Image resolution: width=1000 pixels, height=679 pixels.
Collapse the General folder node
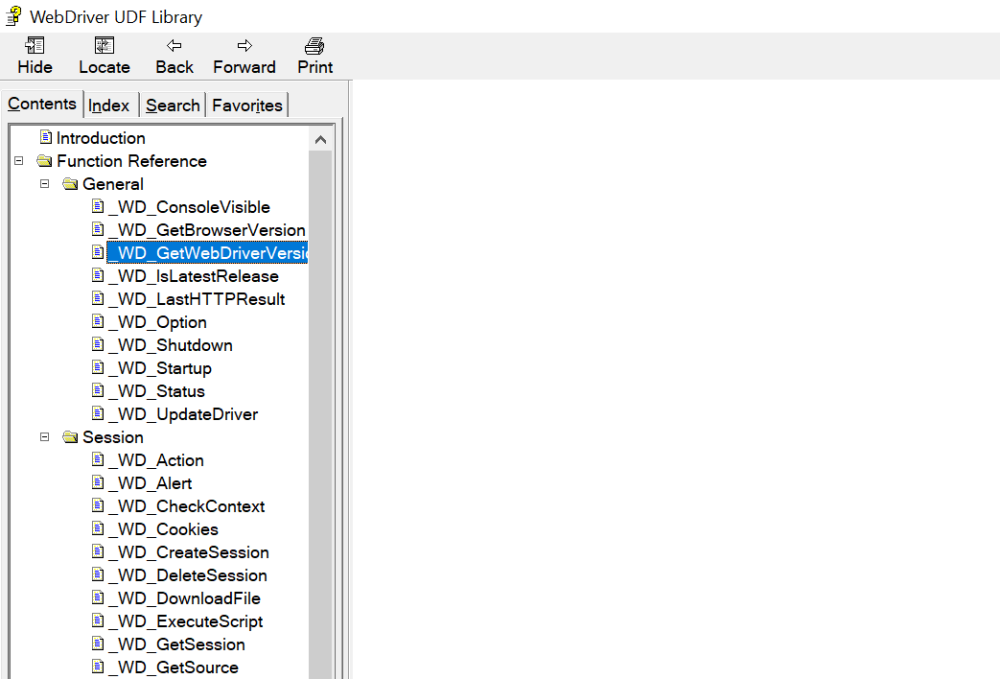coord(45,184)
